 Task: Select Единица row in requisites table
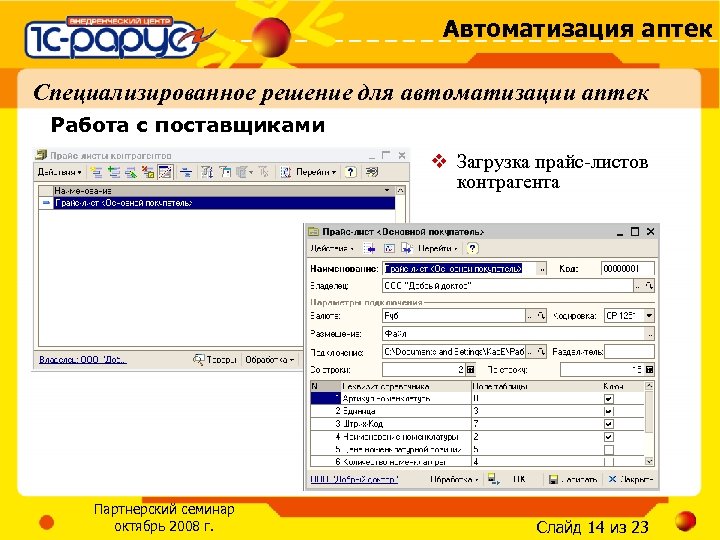tap(478, 411)
